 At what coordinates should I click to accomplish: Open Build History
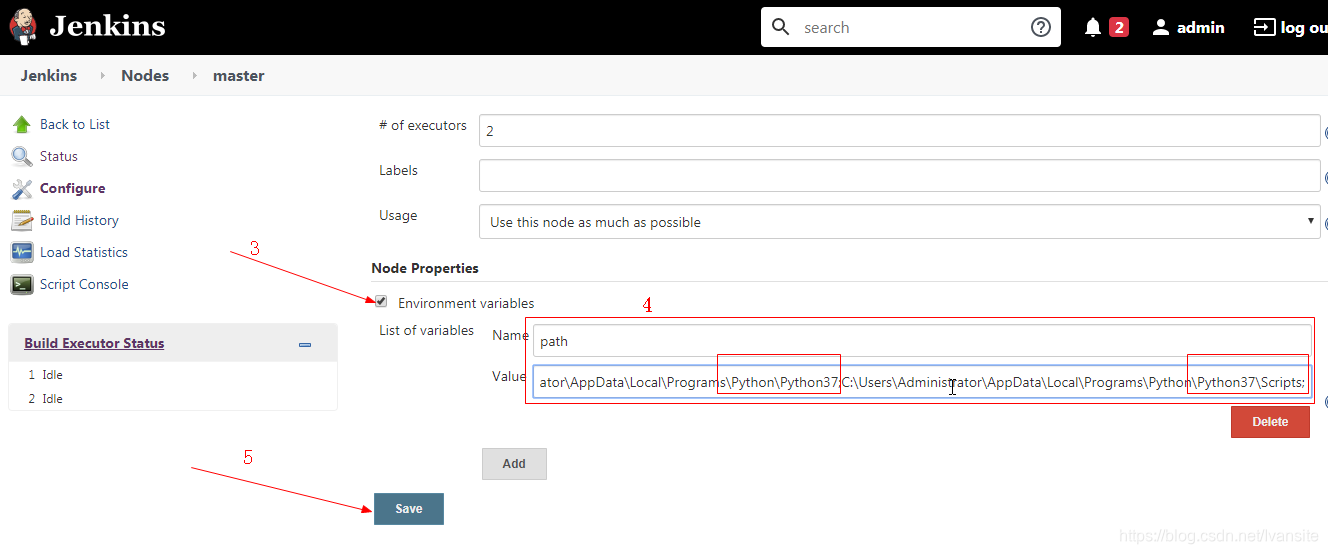(79, 220)
